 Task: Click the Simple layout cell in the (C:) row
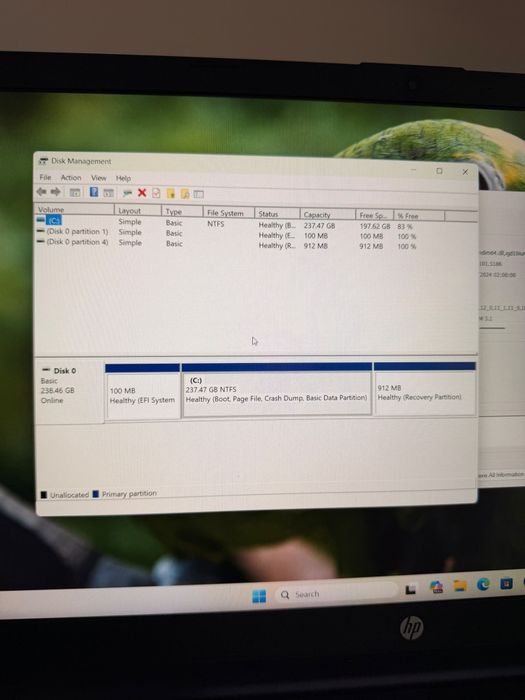[x=130, y=221]
